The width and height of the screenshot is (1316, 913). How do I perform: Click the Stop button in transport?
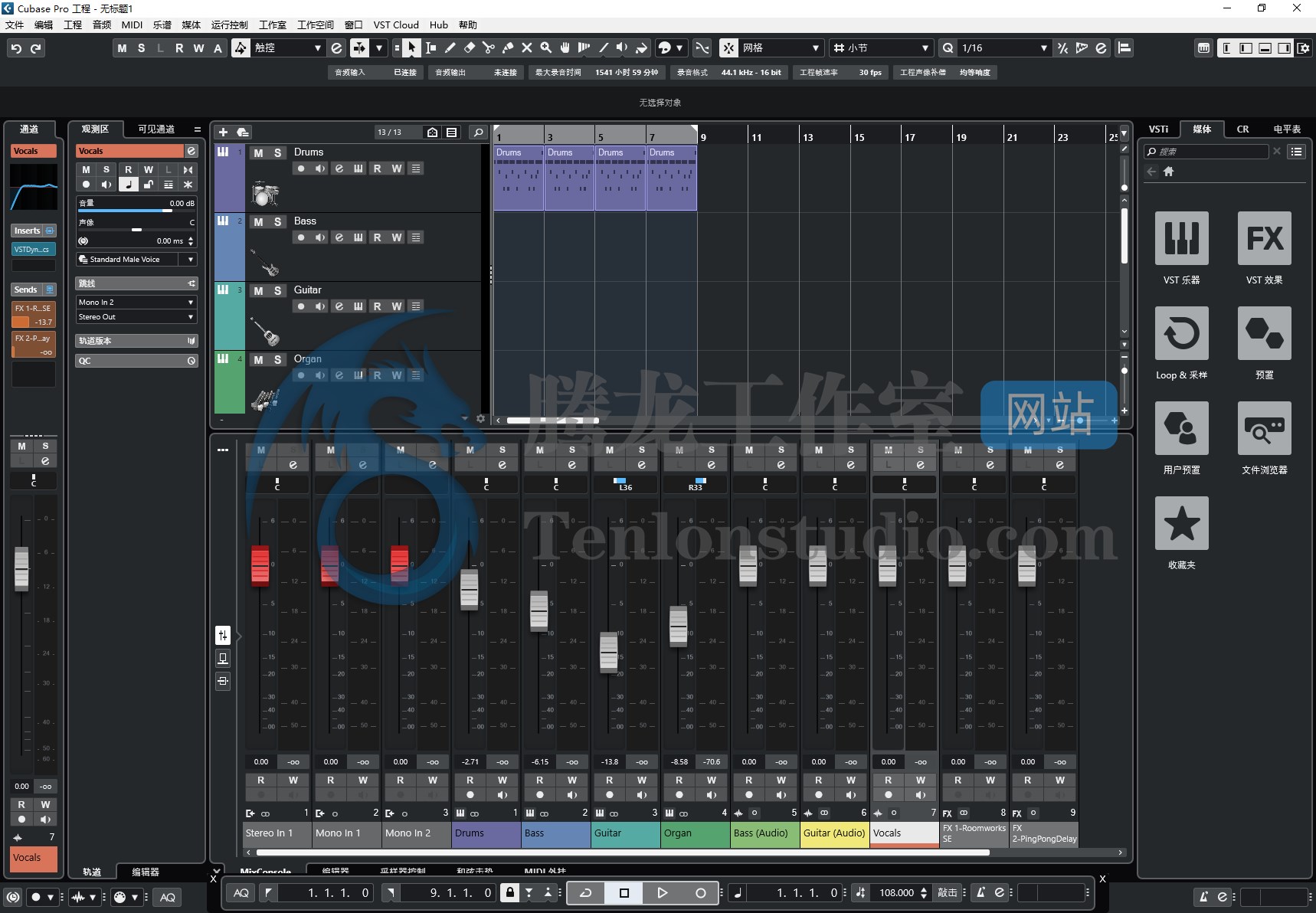[624, 893]
